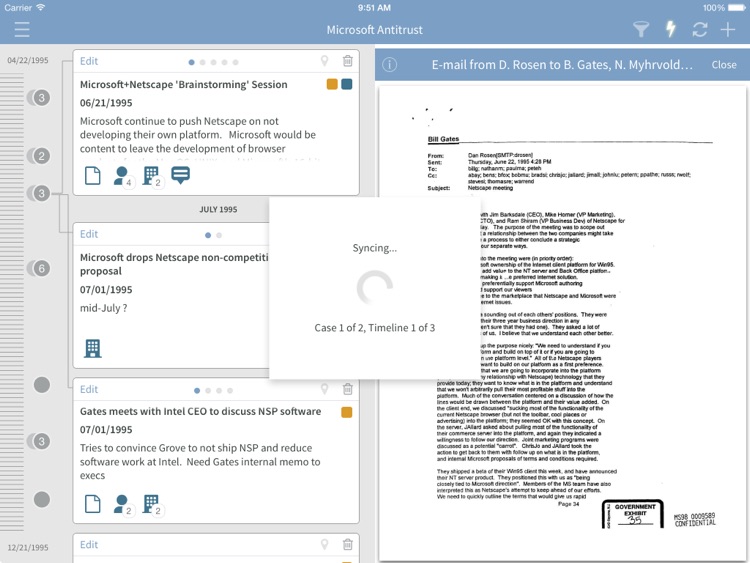Open document icon in Brainstorming Session card
The width and height of the screenshot is (750, 563).
(x=92, y=176)
